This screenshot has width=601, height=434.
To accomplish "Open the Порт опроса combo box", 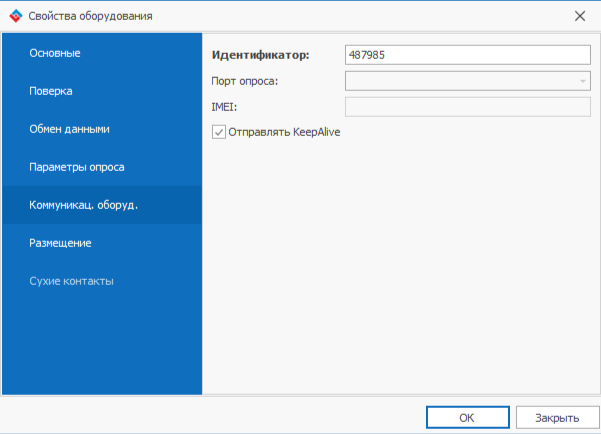I will point(460,82).
